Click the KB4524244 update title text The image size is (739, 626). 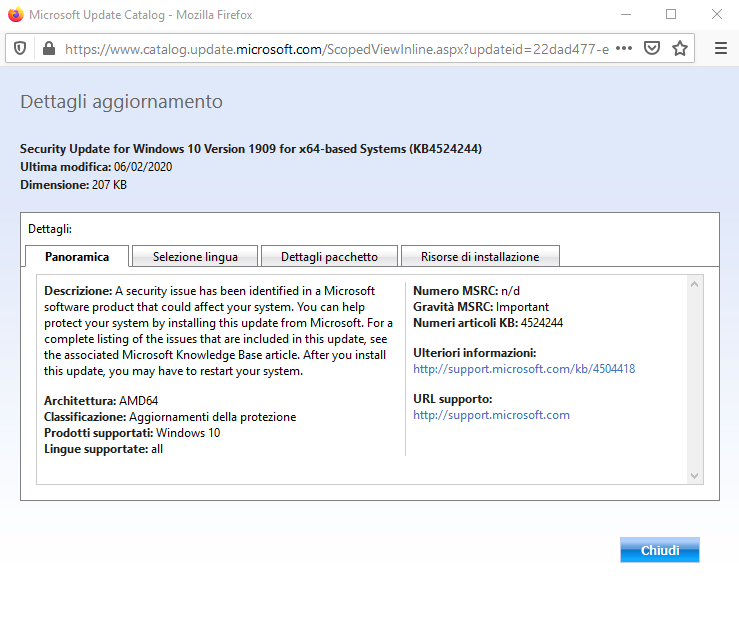(251, 149)
